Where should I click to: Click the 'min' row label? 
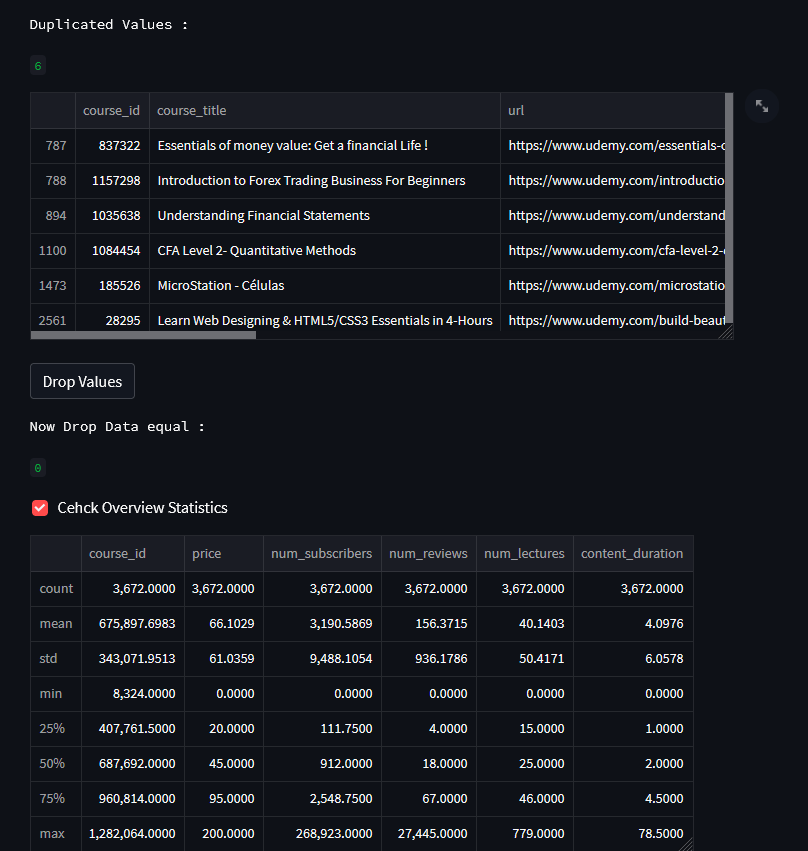[x=56, y=694]
